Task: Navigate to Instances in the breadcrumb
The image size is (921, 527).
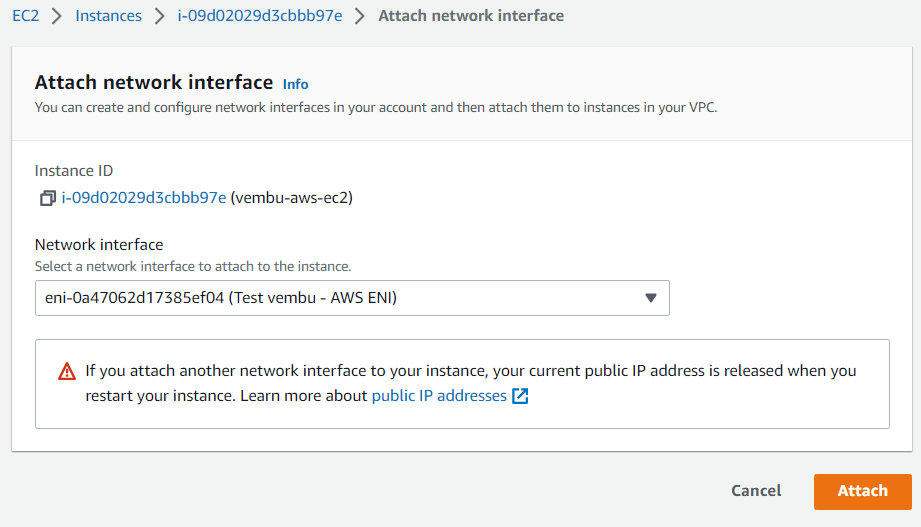Action: coord(109,16)
